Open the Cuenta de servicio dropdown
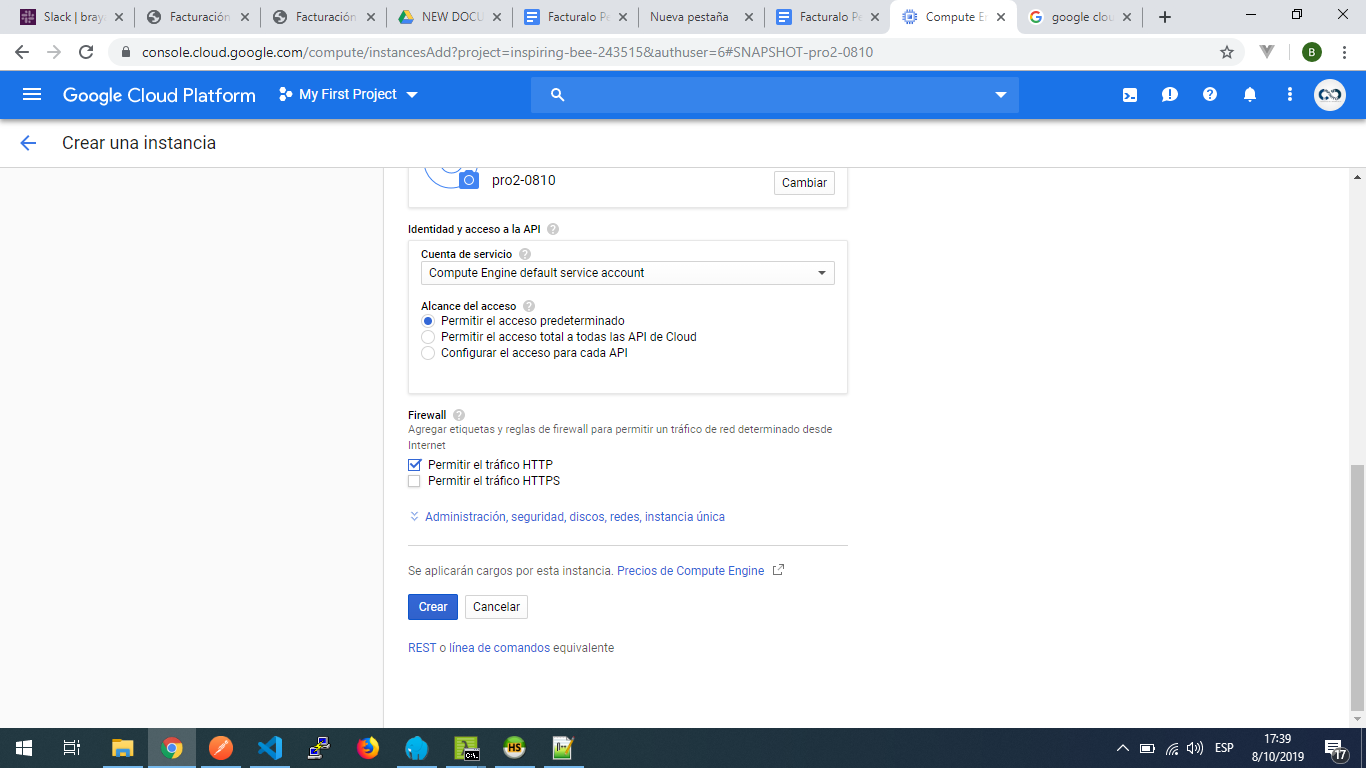 [x=627, y=273]
